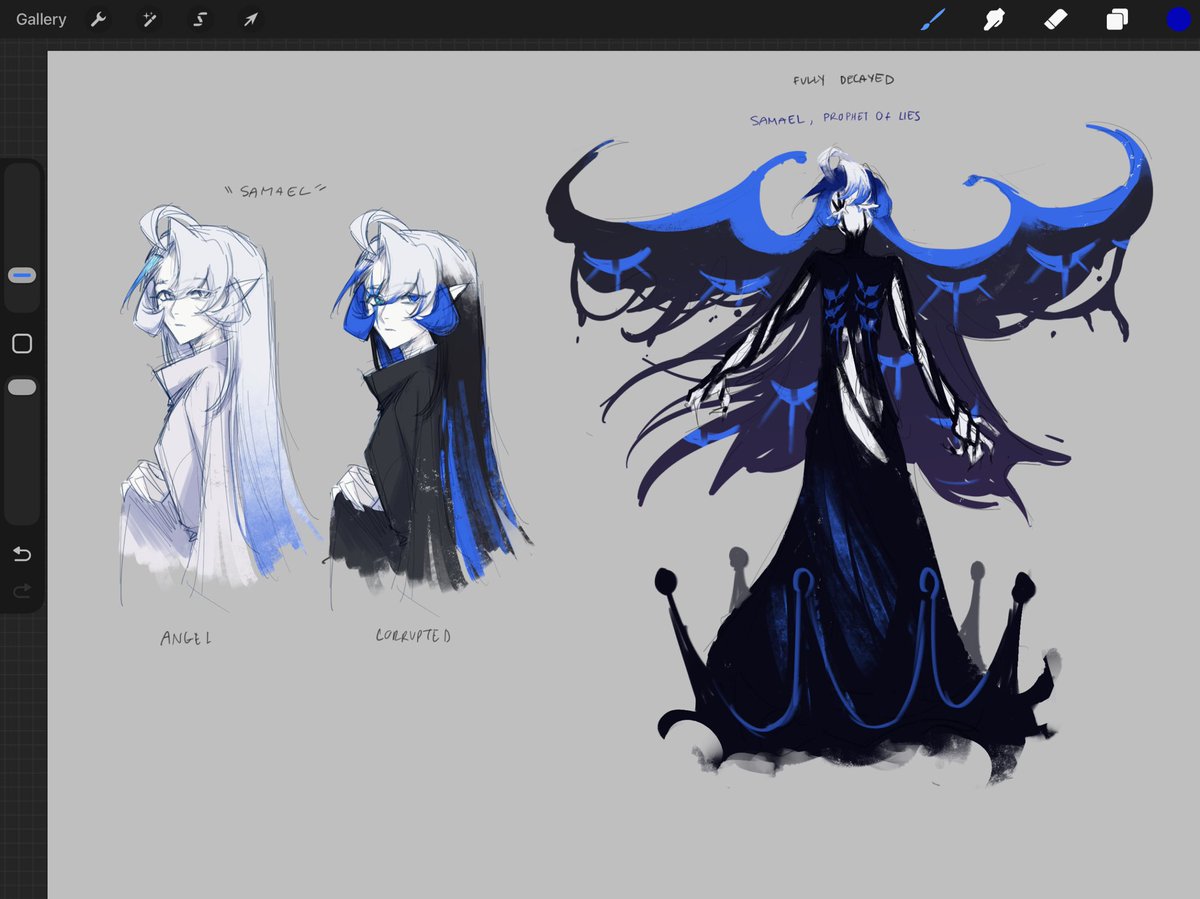Image resolution: width=1200 pixels, height=899 pixels.
Task: Activate the Selection tool
Action: click(x=199, y=19)
